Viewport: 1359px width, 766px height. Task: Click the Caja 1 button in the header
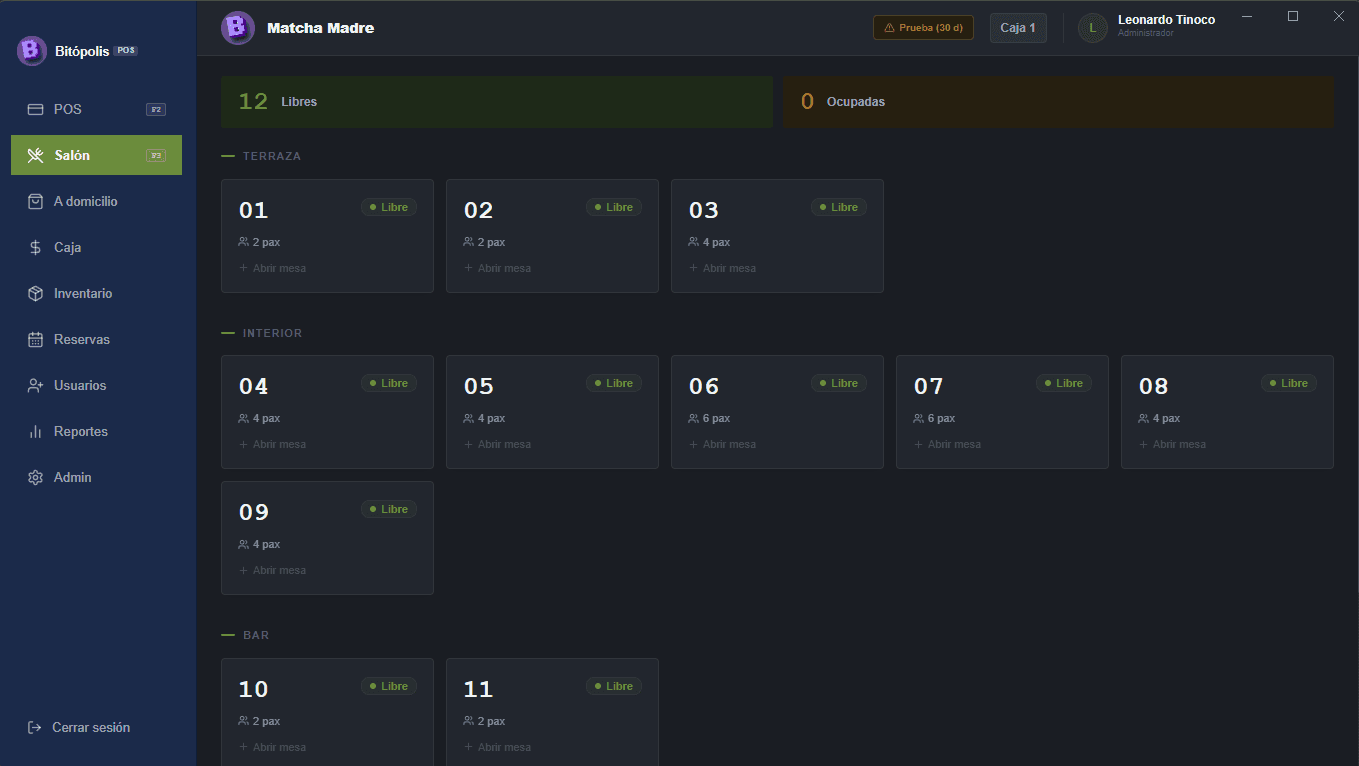[1018, 28]
